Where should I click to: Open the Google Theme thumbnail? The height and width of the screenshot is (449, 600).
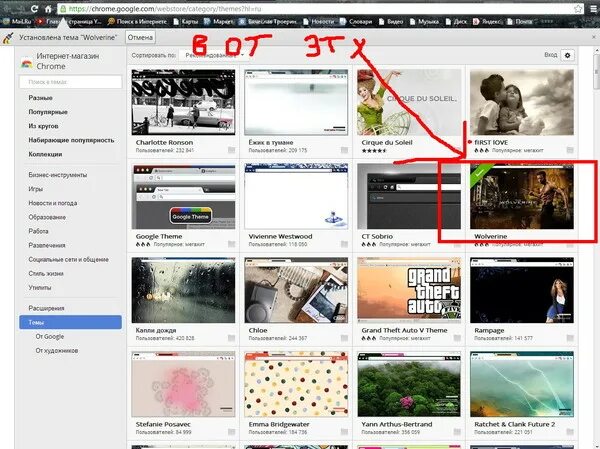[183, 196]
